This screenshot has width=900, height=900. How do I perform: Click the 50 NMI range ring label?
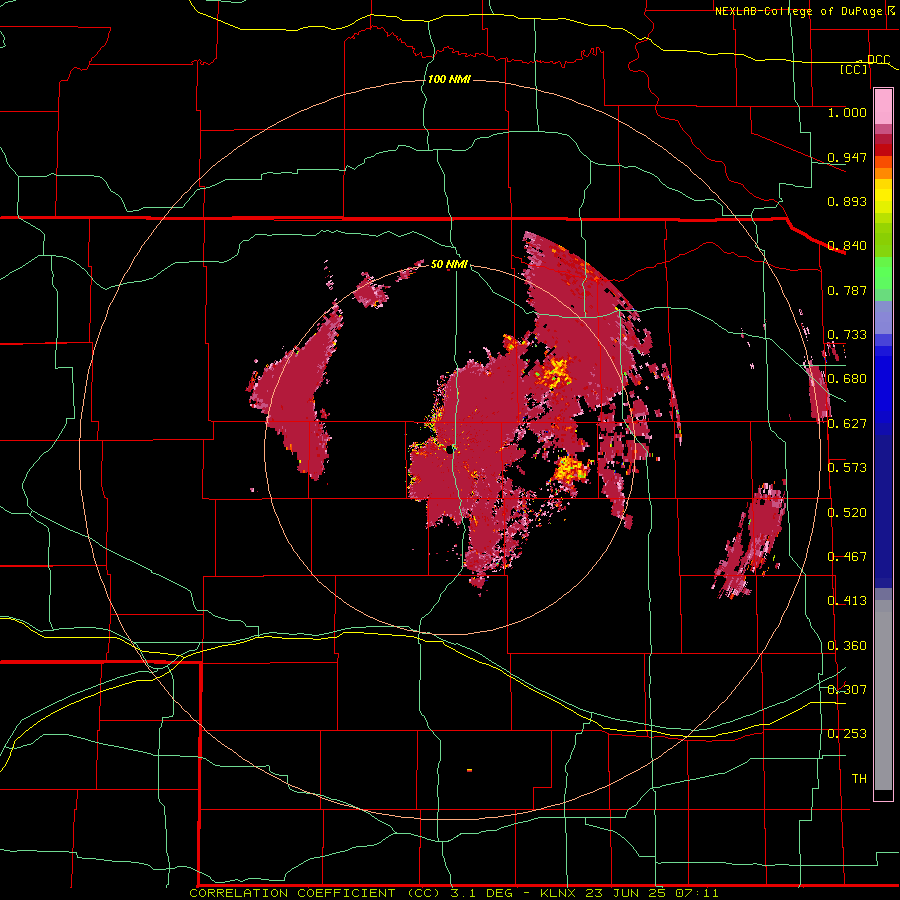coord(449,264)
